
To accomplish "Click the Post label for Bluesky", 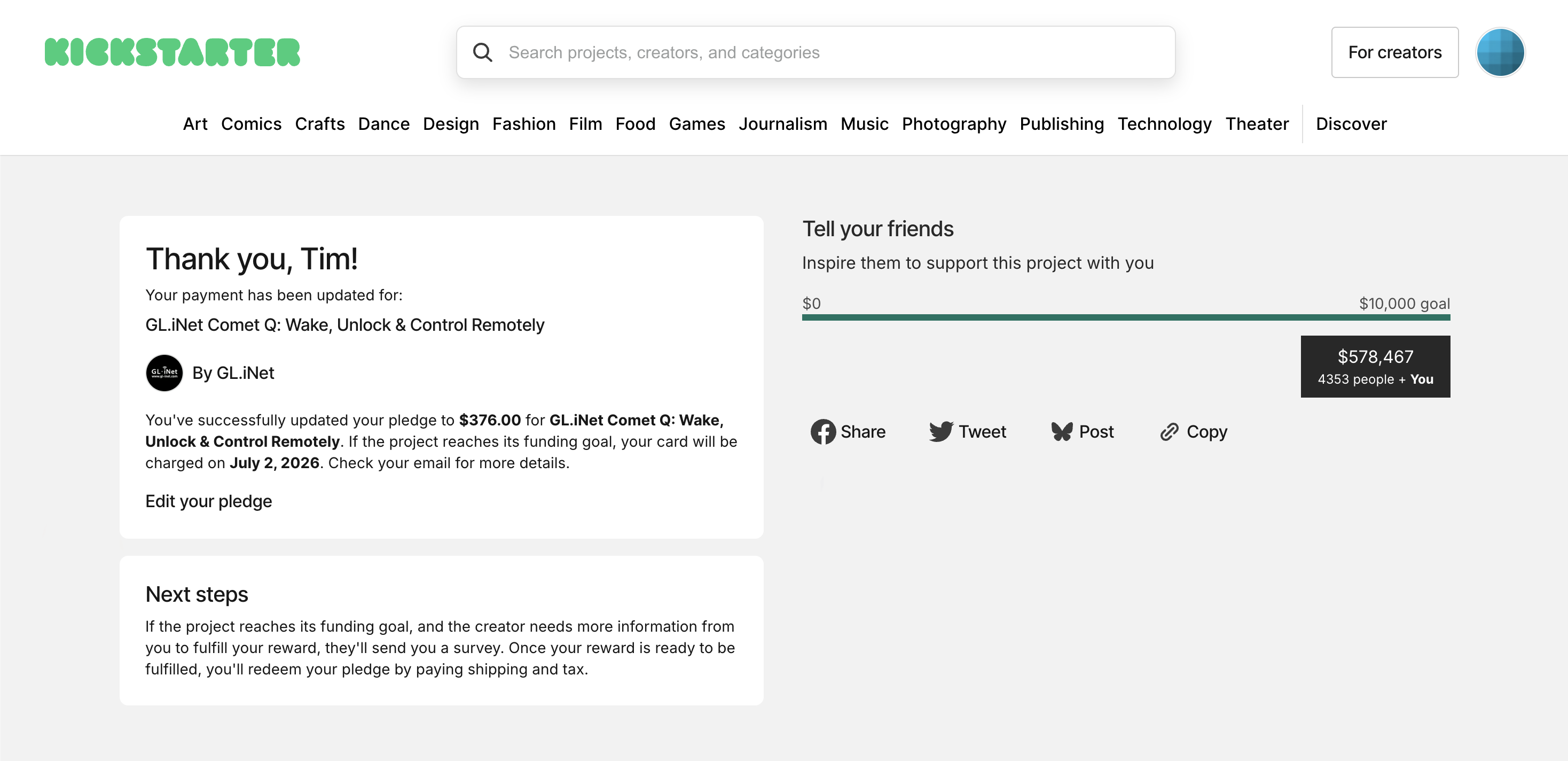I will click(1096, 432).
